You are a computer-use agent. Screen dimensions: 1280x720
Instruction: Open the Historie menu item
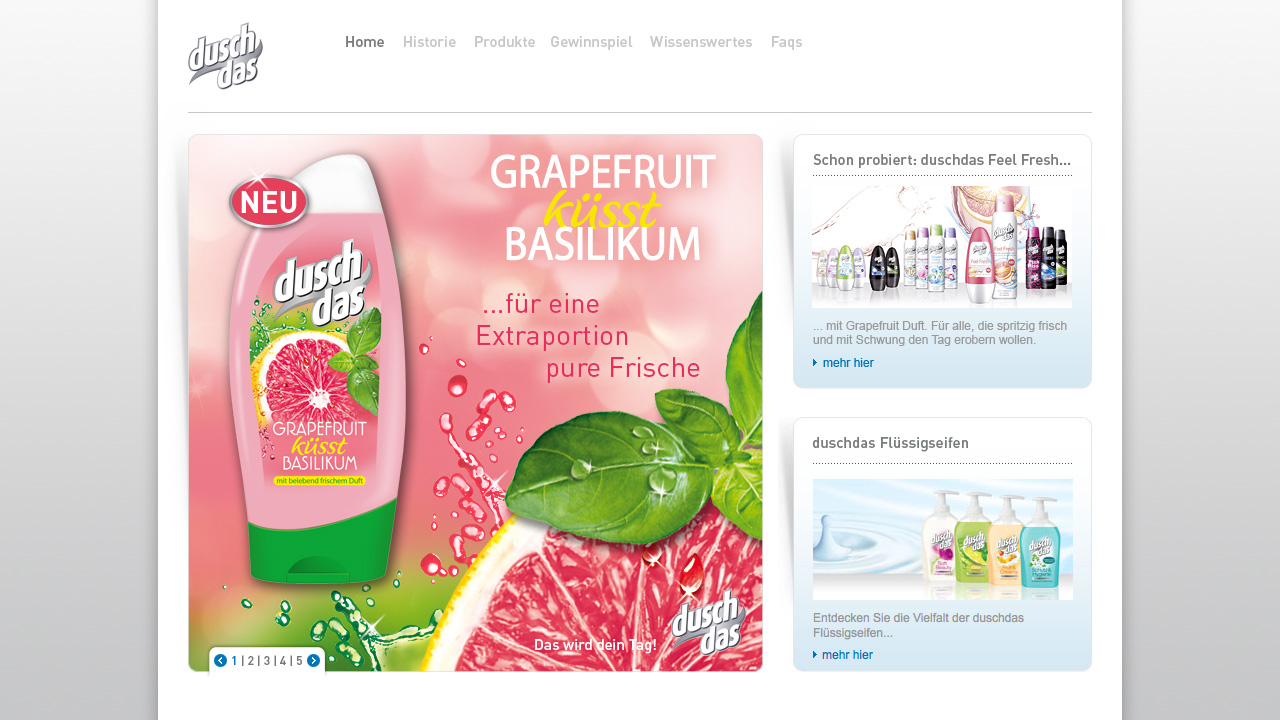pos(429,42)
